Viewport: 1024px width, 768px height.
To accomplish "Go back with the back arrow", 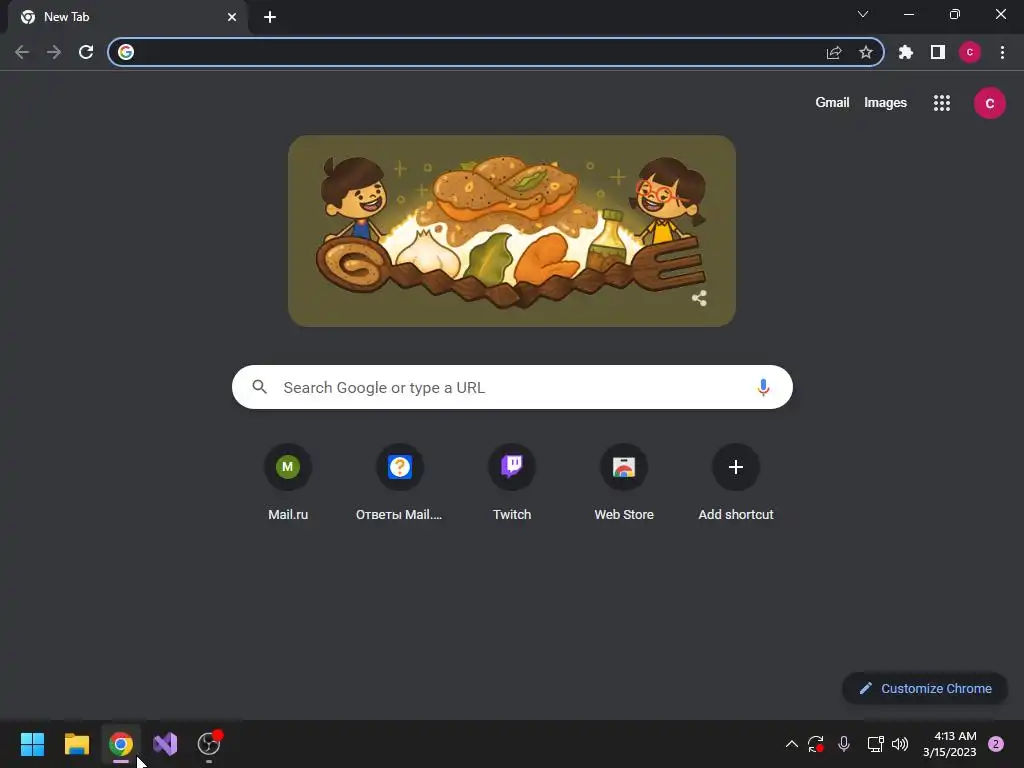I will point(22,52).
